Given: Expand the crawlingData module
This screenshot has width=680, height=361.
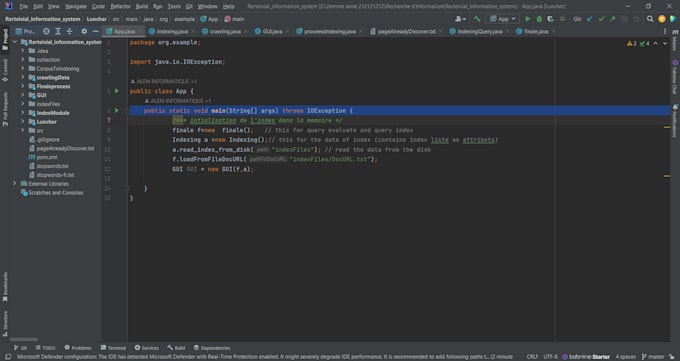Looking at the screenshot, I should 23,77.
